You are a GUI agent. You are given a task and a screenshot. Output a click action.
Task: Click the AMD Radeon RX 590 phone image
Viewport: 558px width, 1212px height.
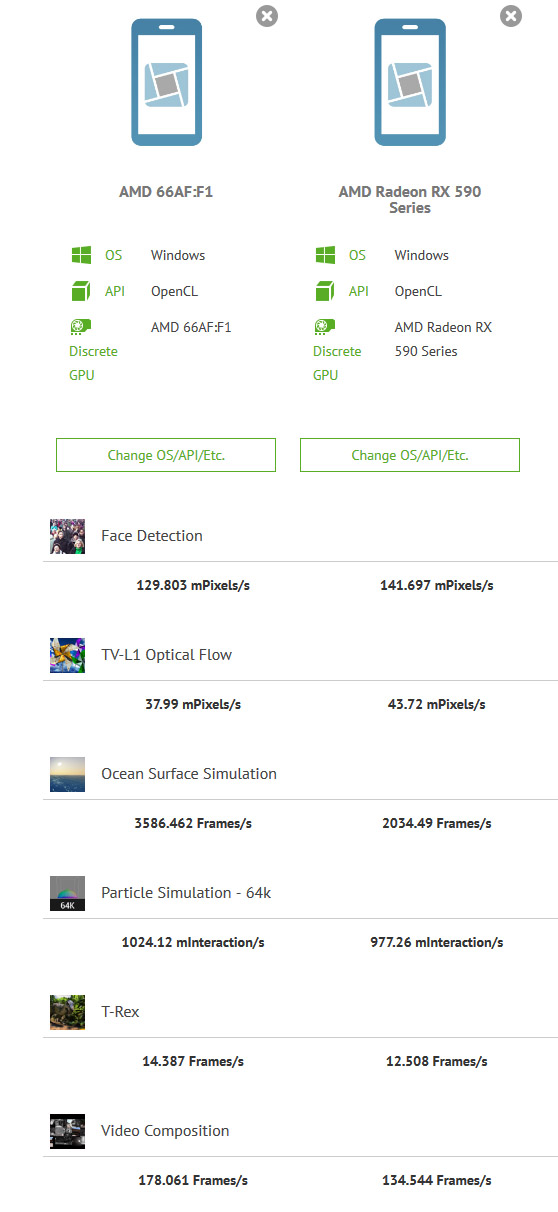pos(410,82)
